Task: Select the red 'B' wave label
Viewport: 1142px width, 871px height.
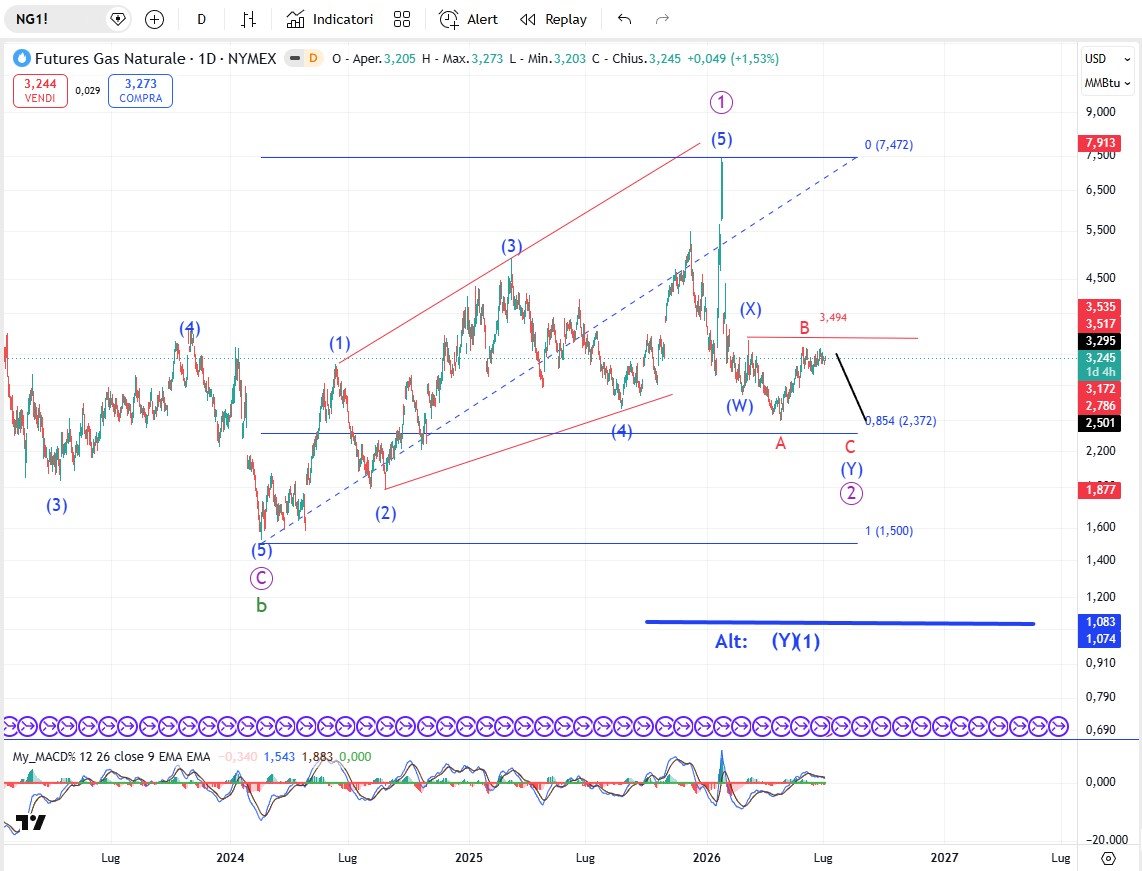Action: point(804,328)
